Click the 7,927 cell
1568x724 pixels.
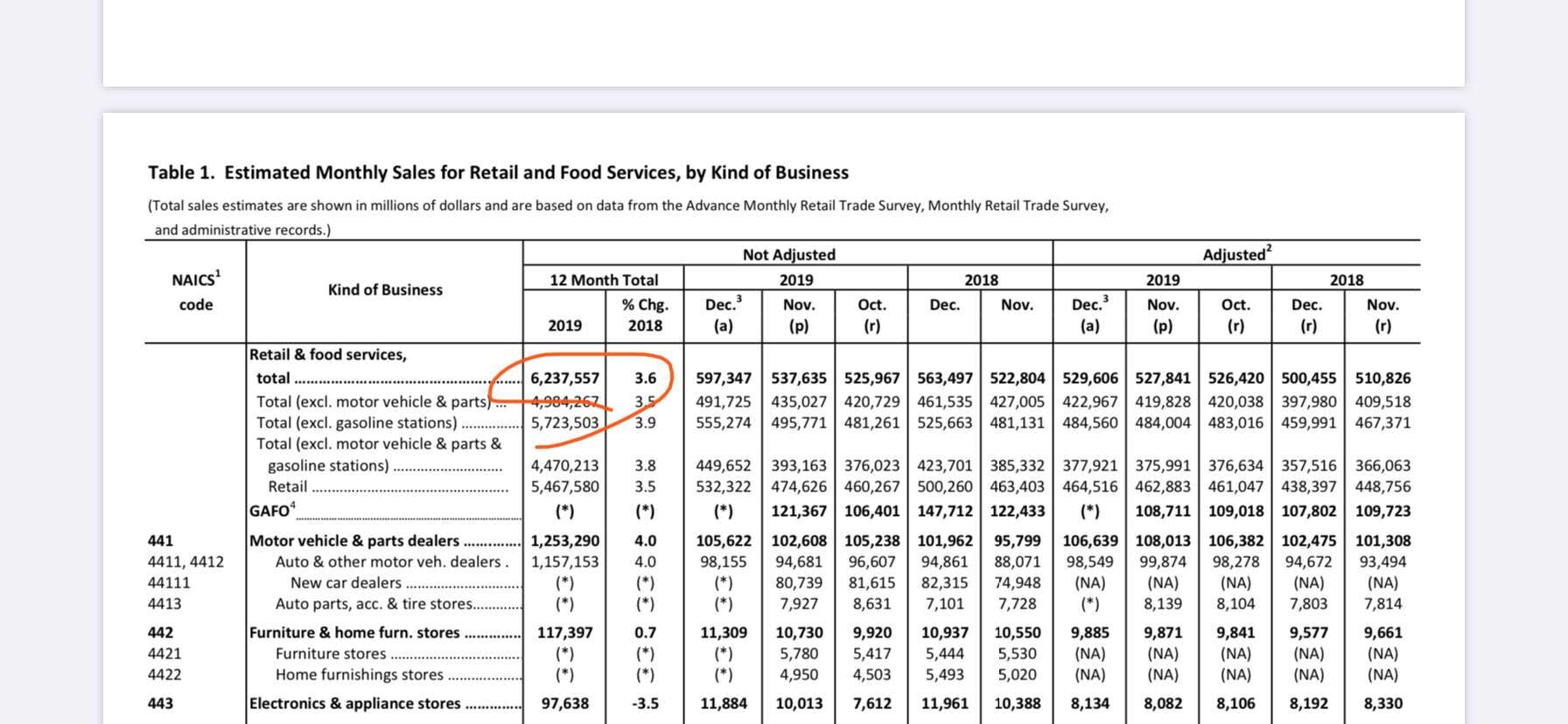click(799, 603)
